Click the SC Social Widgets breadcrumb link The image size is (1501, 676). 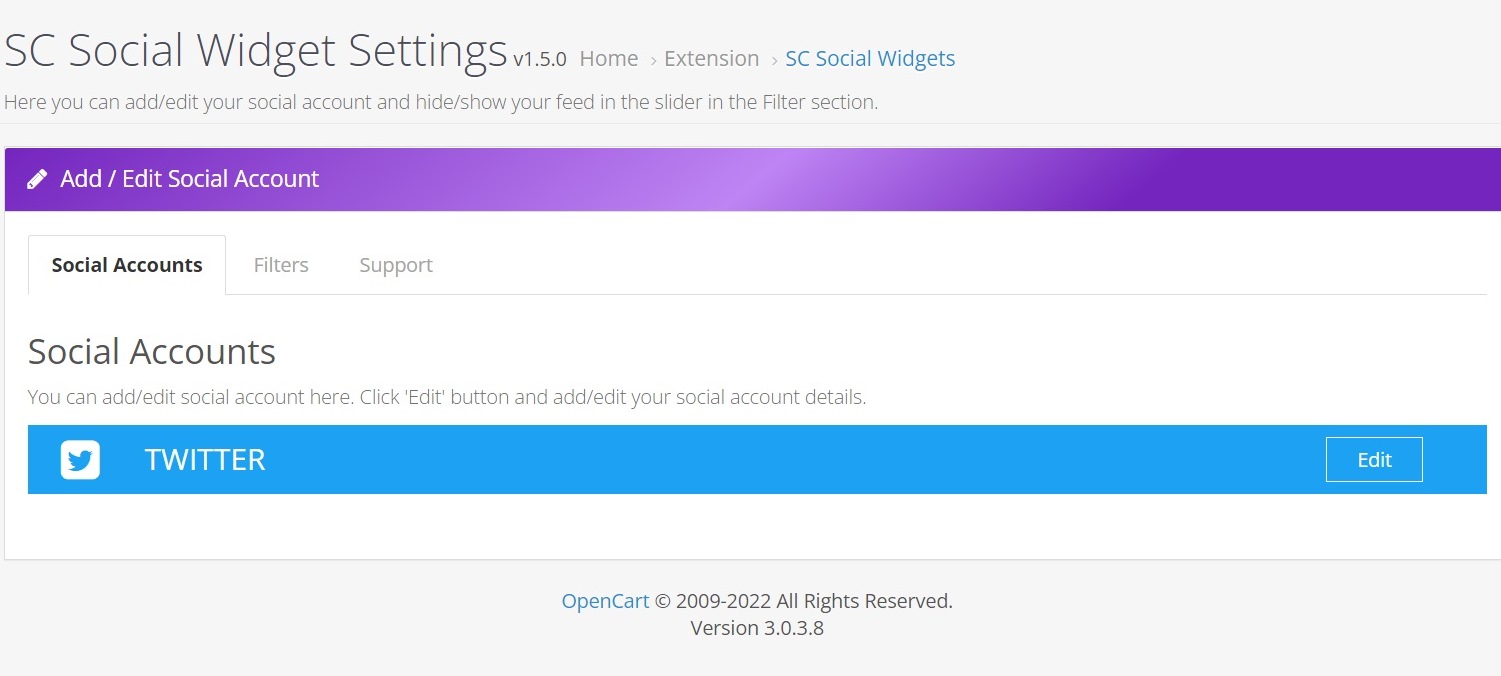point(870,59)
